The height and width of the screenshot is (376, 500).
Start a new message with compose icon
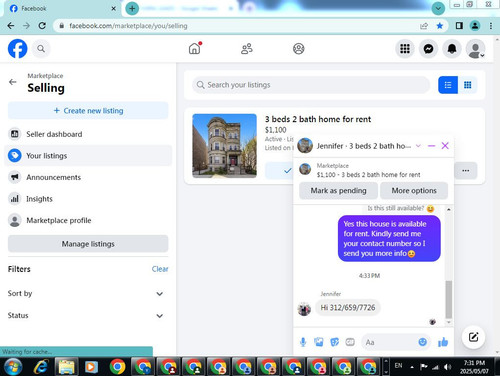(473, 337)
